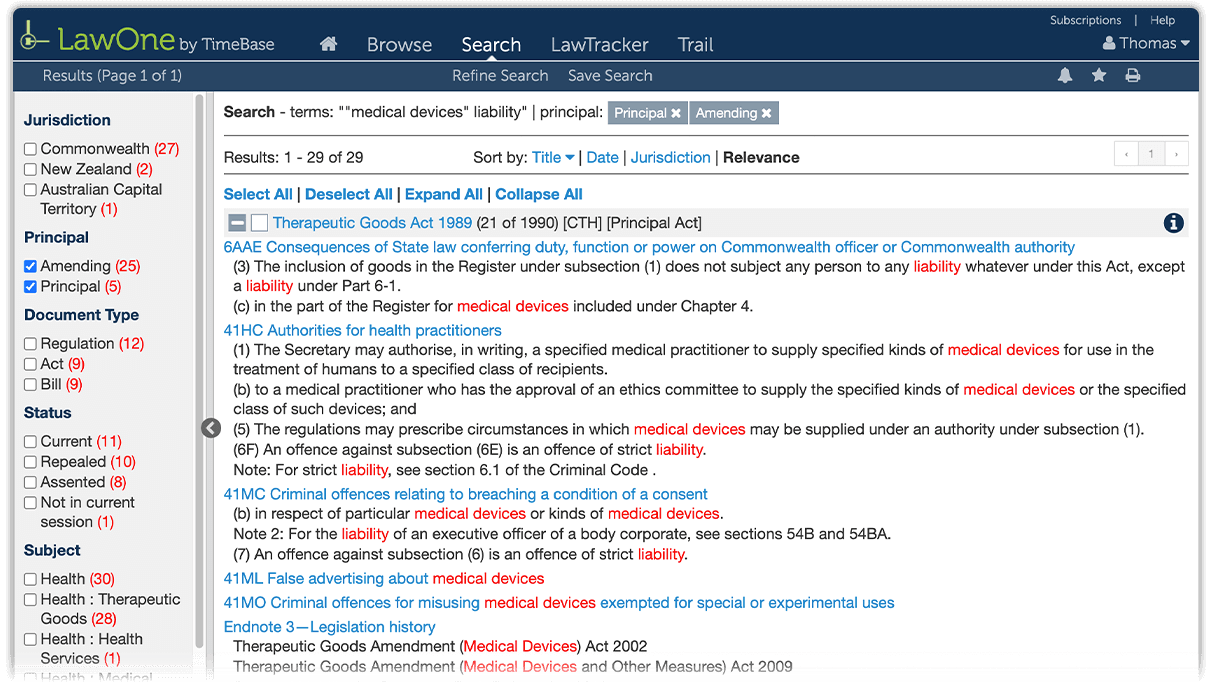
Task: Collapse Therapeutic Goods Act with minus button
Action: coord(237,223)
